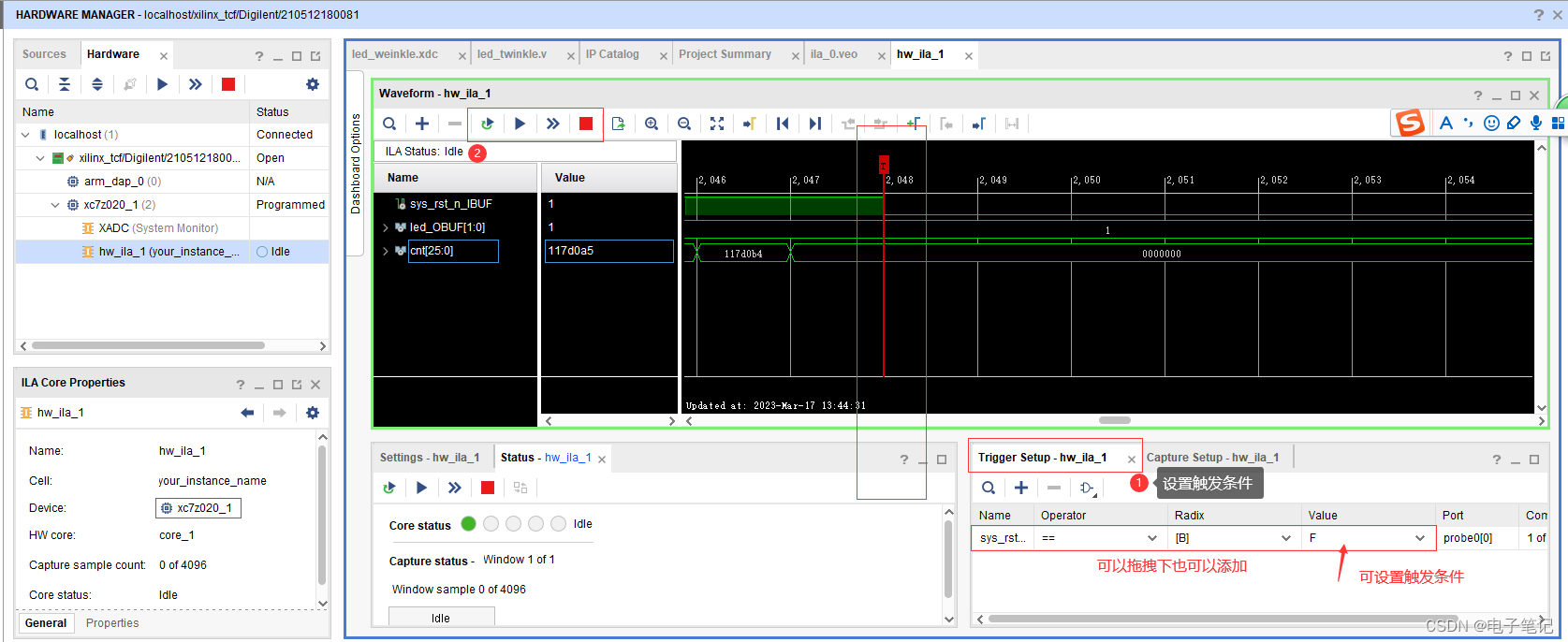Go to previous ILA core properties item
1568x642 pixels.
tap(247, 413)
